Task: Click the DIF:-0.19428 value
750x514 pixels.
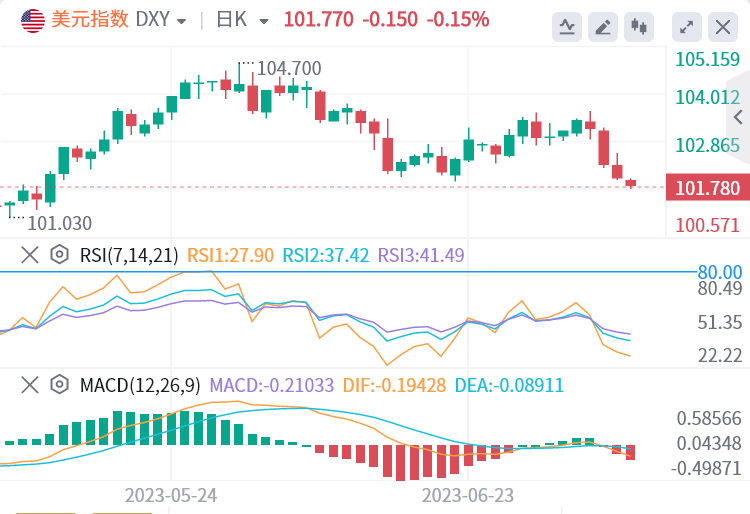Action: pyautogui.click(x=395, y=385)
